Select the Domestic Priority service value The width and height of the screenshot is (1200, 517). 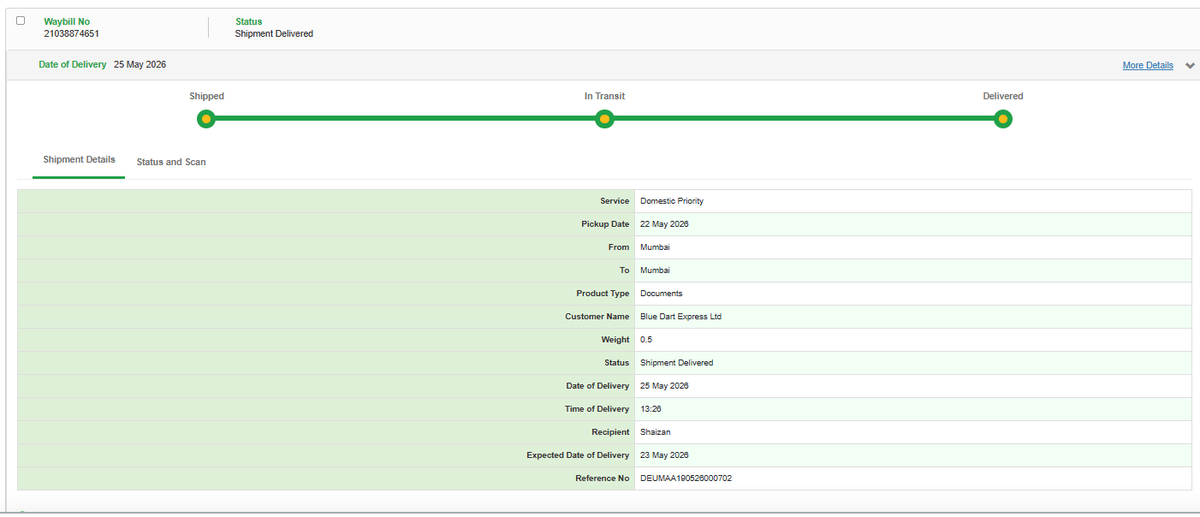click(671, 201)
